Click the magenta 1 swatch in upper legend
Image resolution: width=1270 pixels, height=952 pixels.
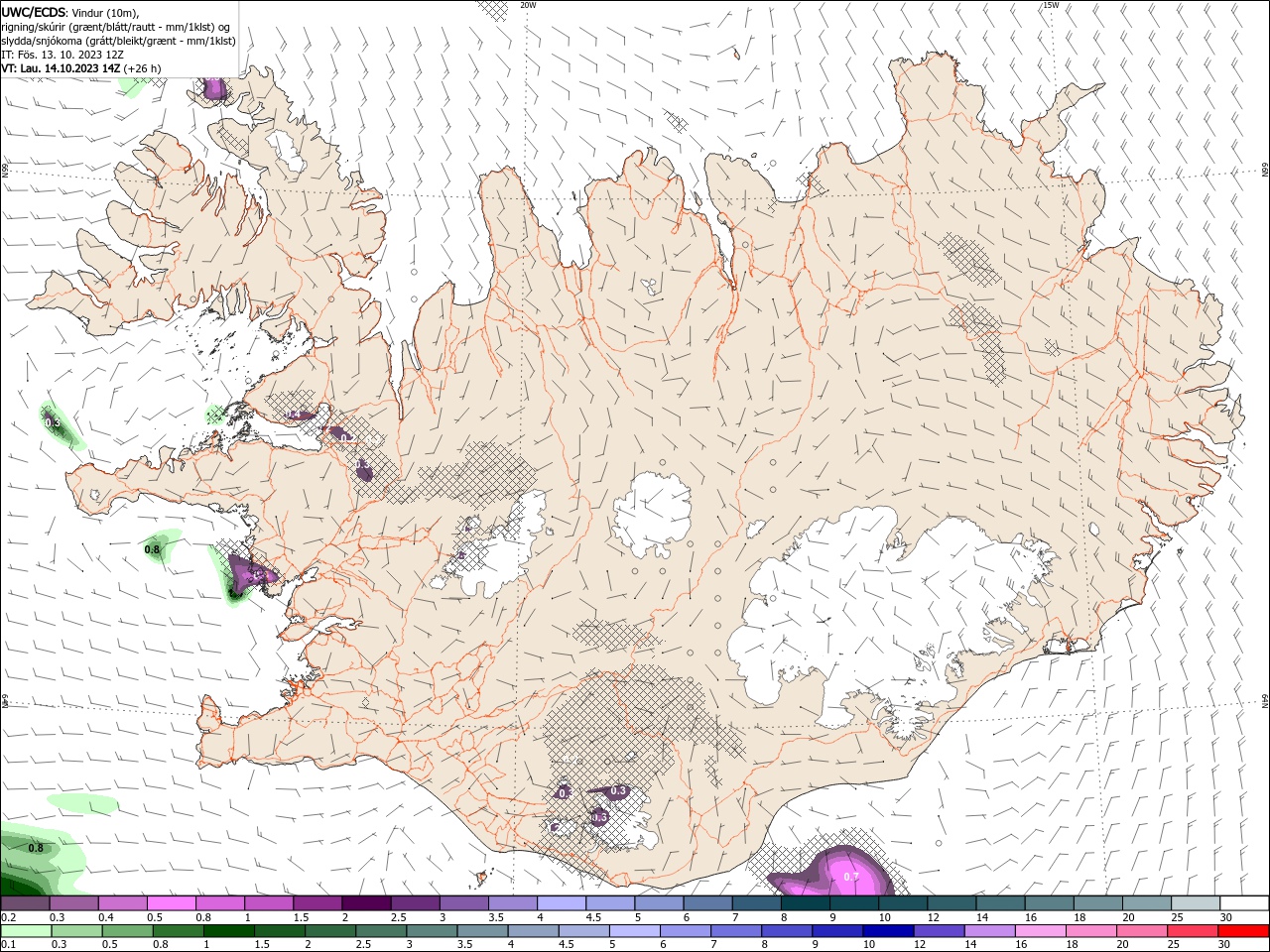click(x=269, y=903)
